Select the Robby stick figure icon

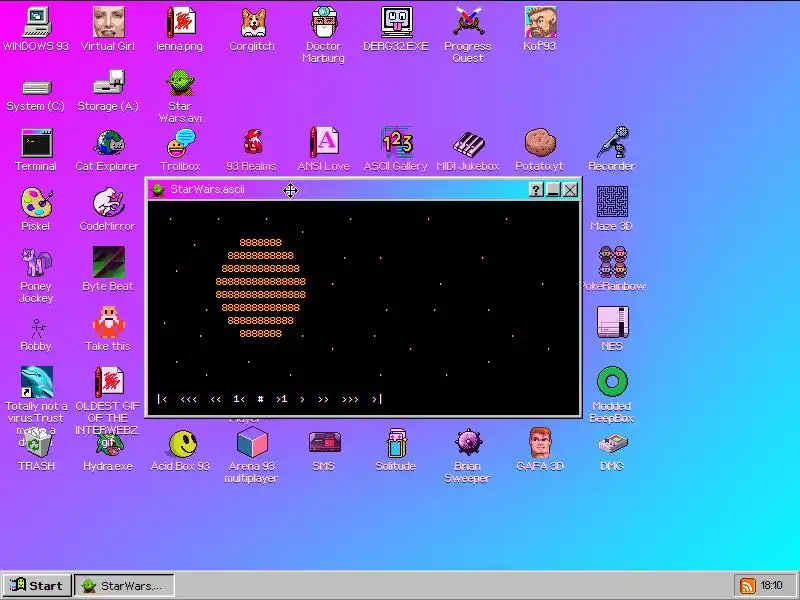[36, 335]
